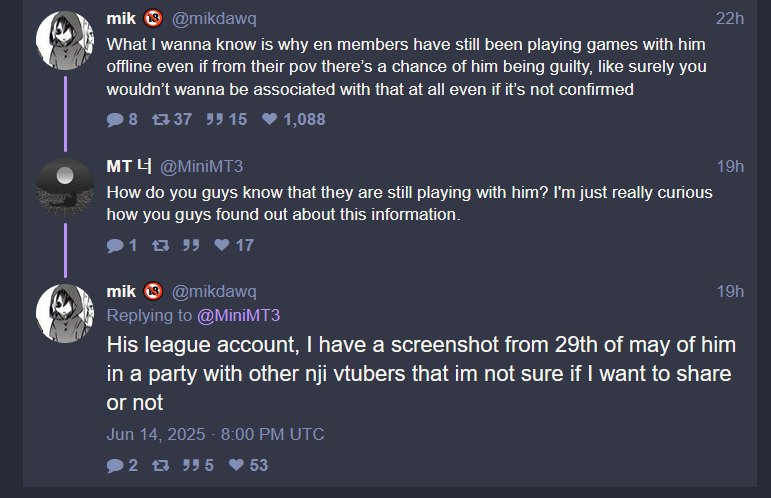The height and width of the screenshot is (498, 771).
Task: Click MT's moon avatar image
Action: point(65,188)
